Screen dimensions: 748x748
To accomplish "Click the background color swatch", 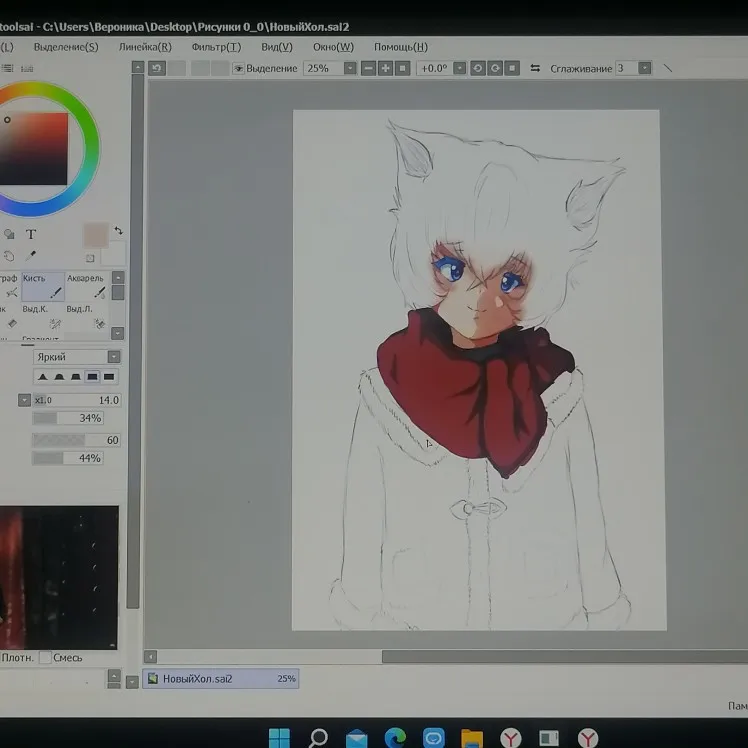I will (114, 253).
